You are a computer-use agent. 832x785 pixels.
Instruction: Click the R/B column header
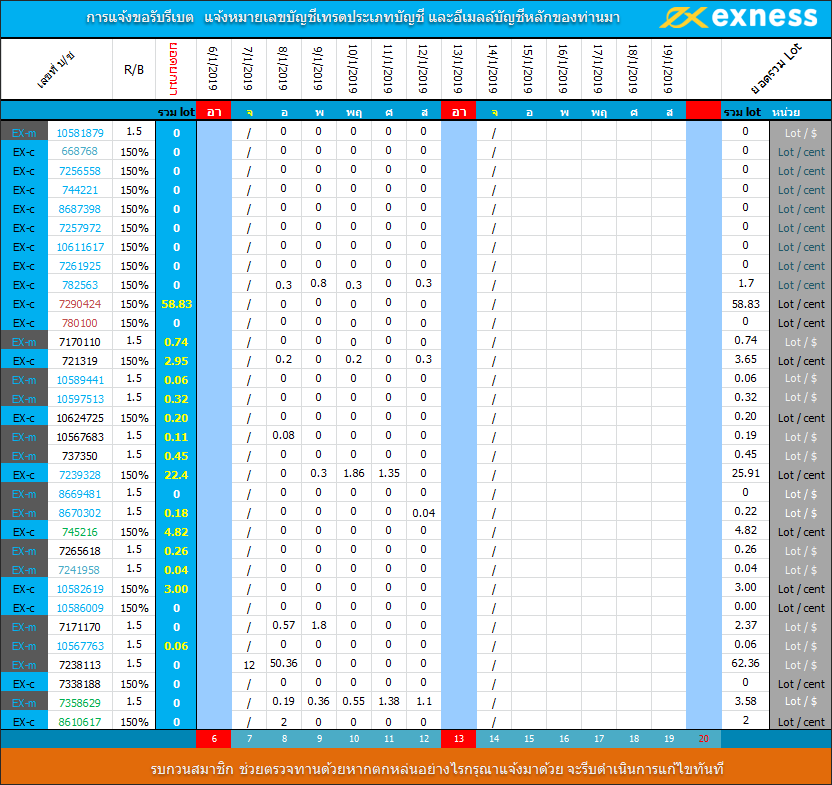pos(134,70)
